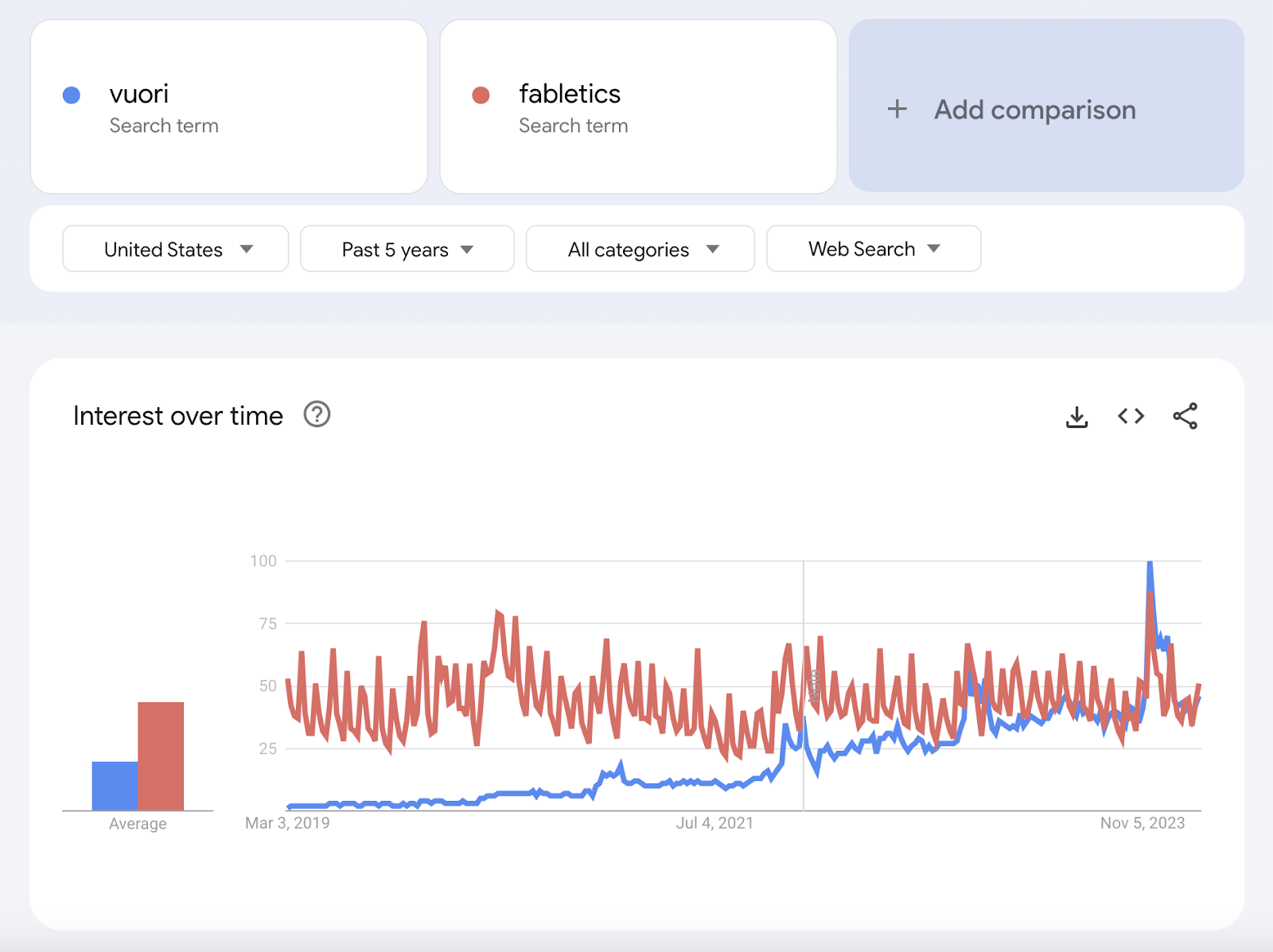Click the Jul 4, 2021 axis label

tap(714, 823)
